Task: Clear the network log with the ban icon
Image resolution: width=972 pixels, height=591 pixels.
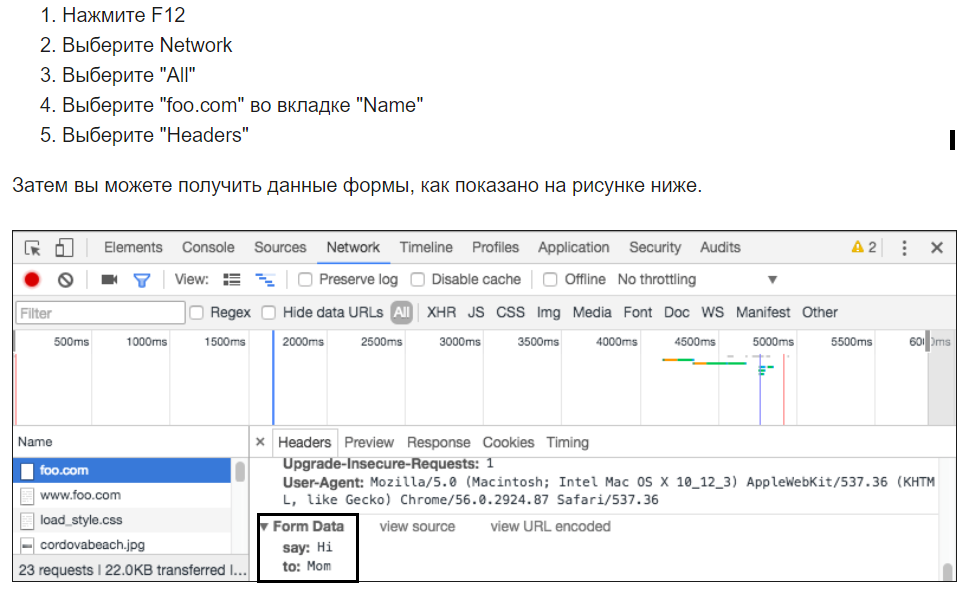Action: coord(65,280)
